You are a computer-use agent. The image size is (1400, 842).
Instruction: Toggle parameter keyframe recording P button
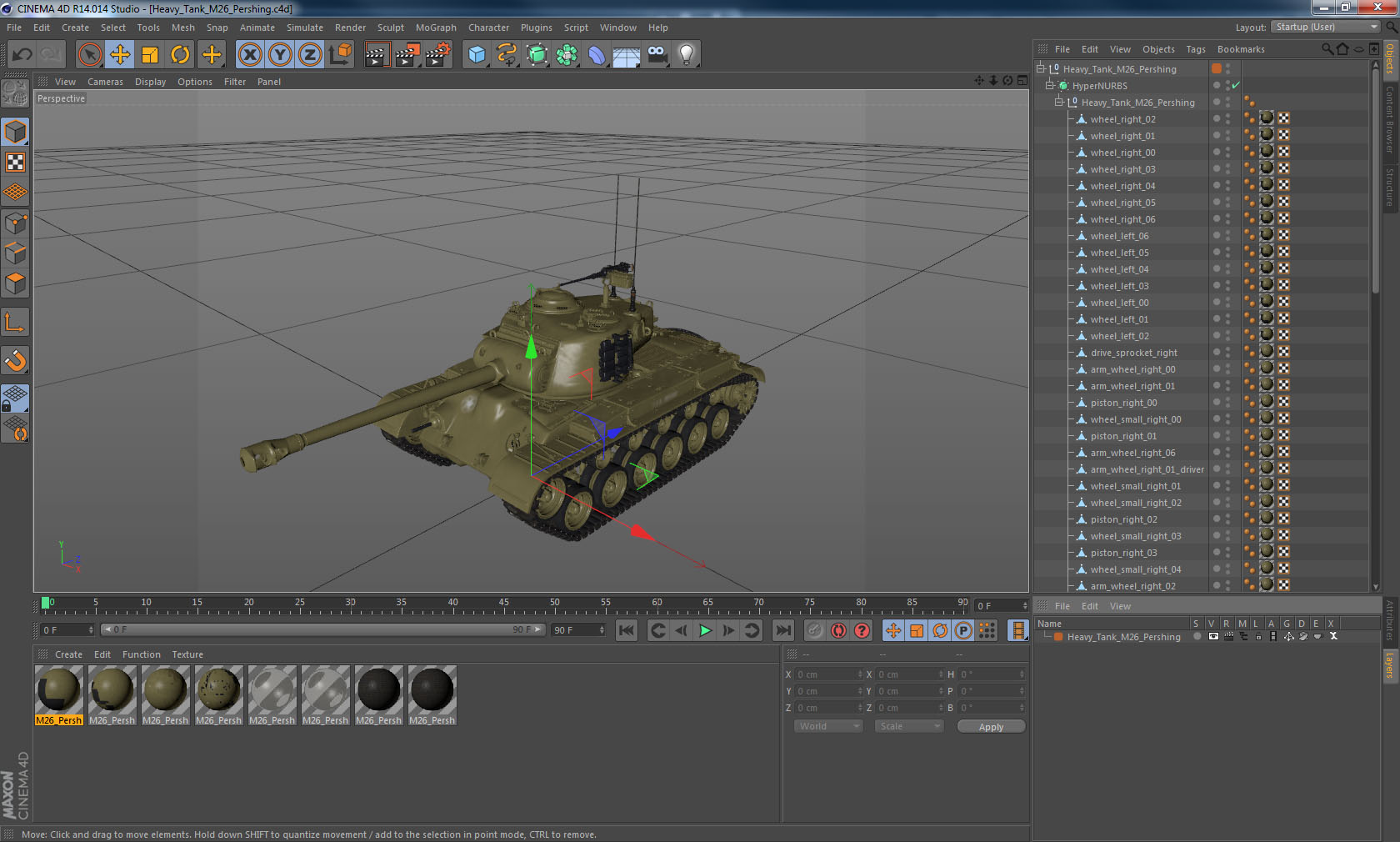coord(963,630)
